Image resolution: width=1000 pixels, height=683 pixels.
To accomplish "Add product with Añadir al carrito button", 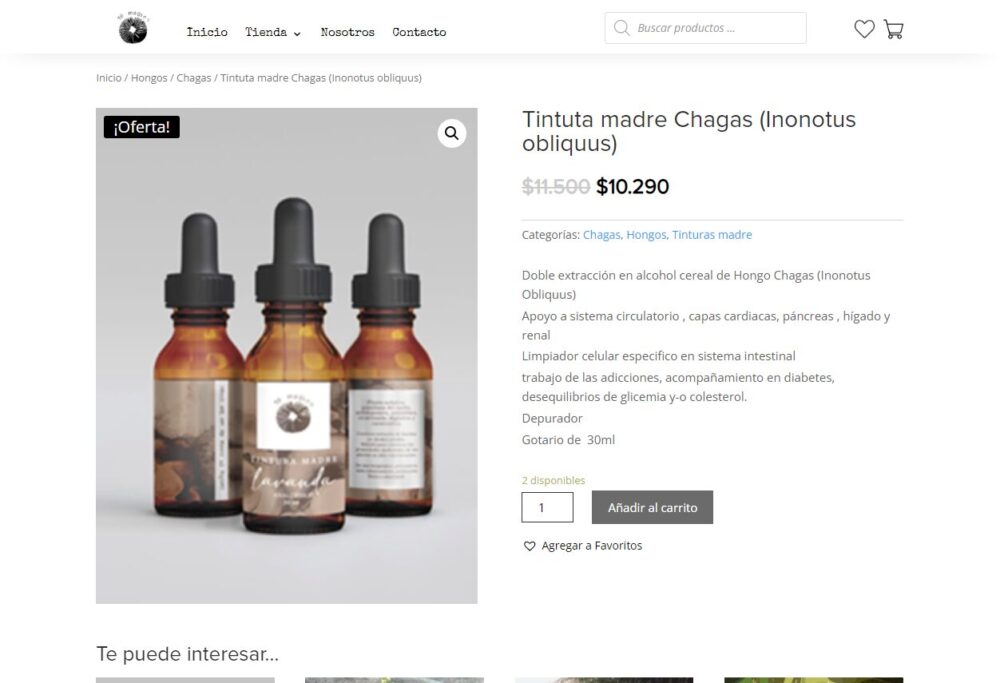I will (x=652, y=508).
